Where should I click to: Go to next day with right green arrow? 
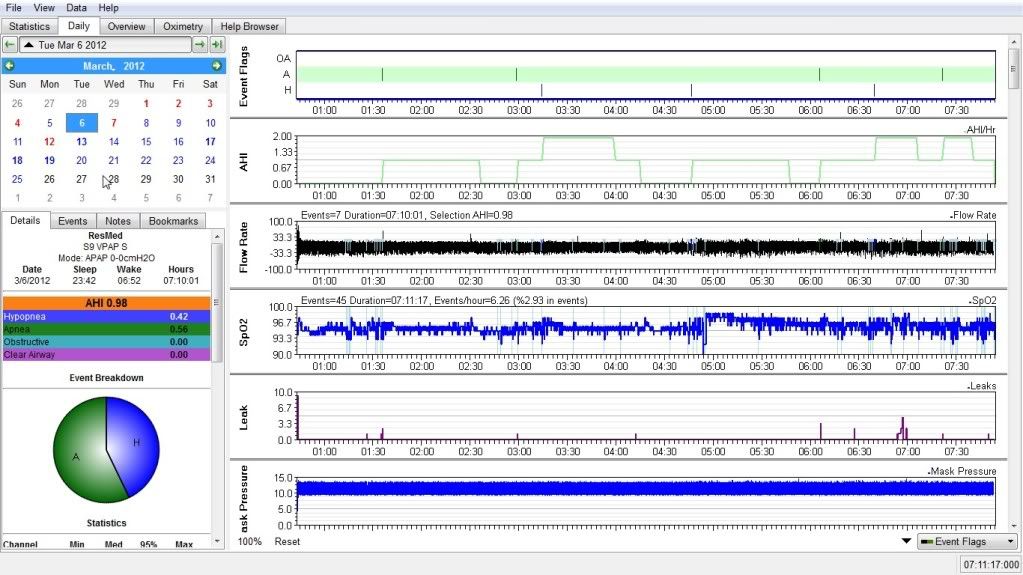coord(199,45)
